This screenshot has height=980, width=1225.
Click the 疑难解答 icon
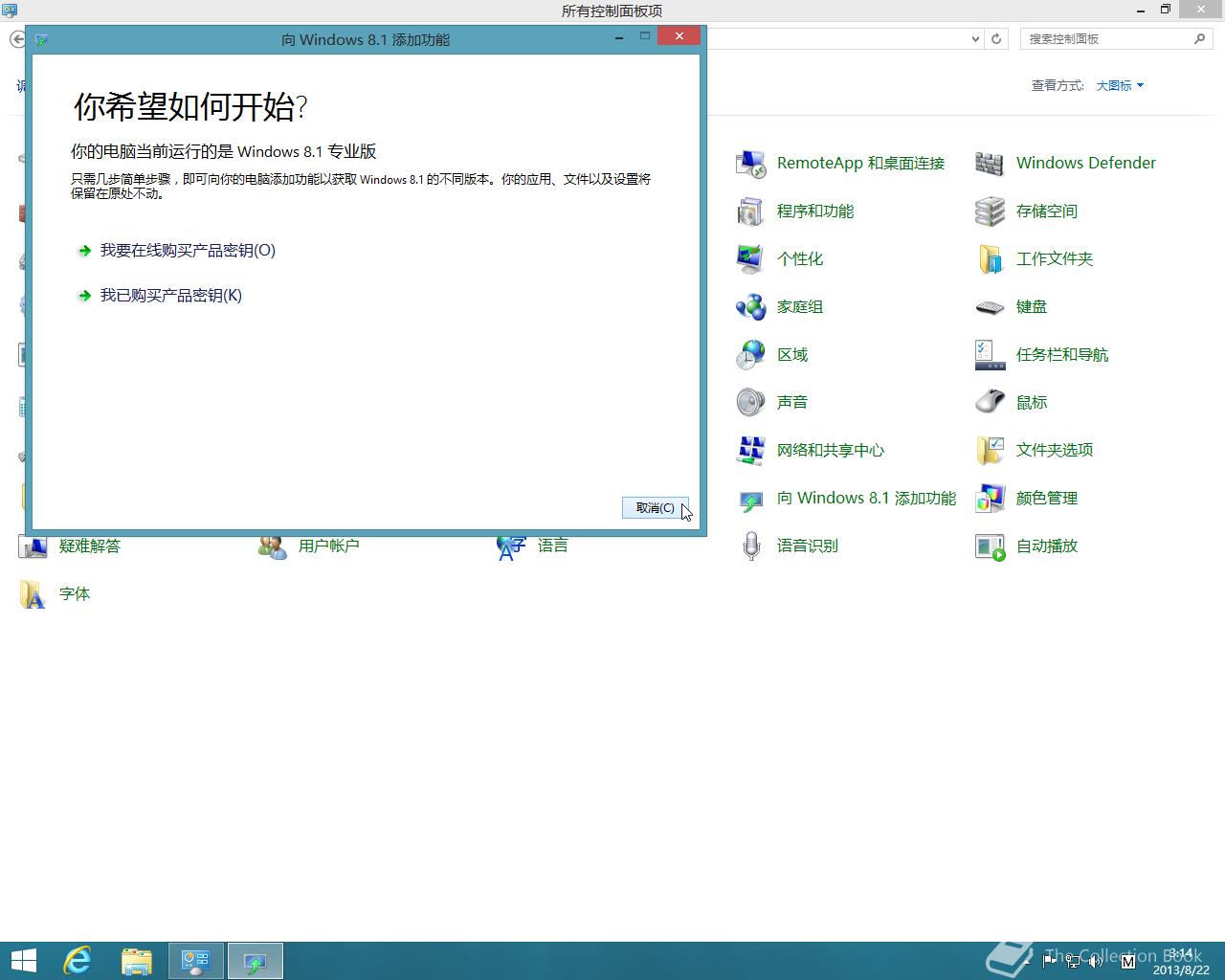pyautogui.click(x=33, y=547)
